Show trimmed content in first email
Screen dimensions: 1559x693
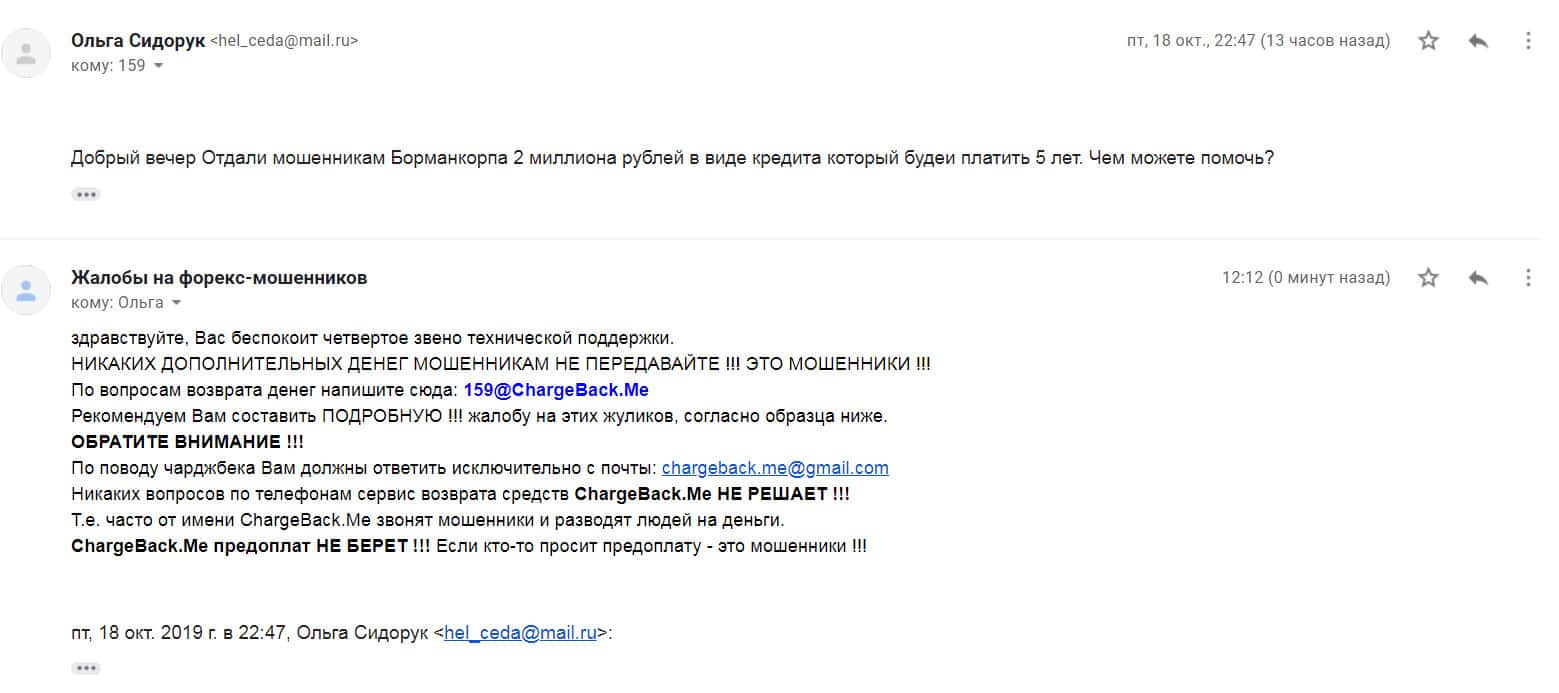tap(86, 194)
